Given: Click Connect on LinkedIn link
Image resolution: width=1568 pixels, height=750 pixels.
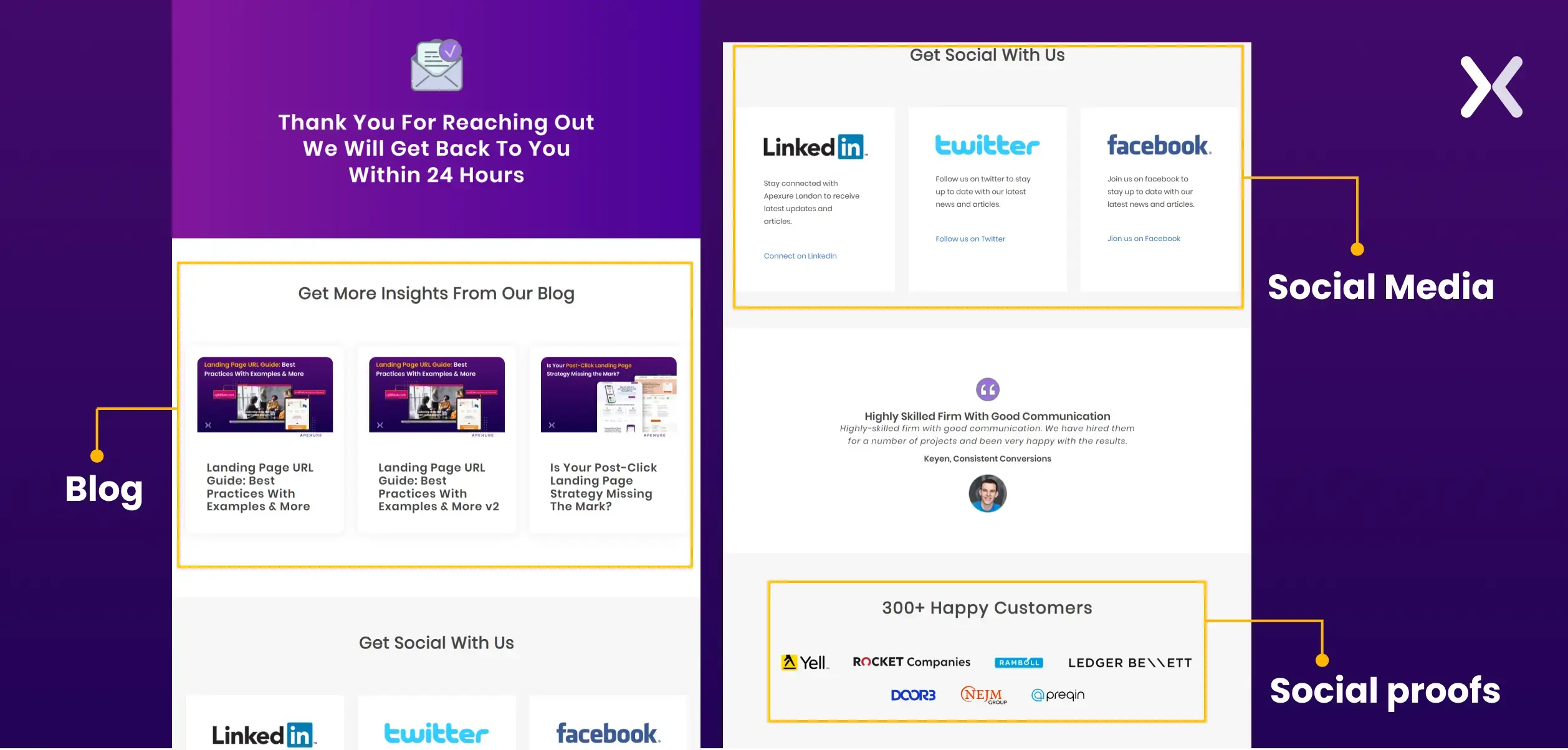Looking at the screenshot, I should [800, 255].
